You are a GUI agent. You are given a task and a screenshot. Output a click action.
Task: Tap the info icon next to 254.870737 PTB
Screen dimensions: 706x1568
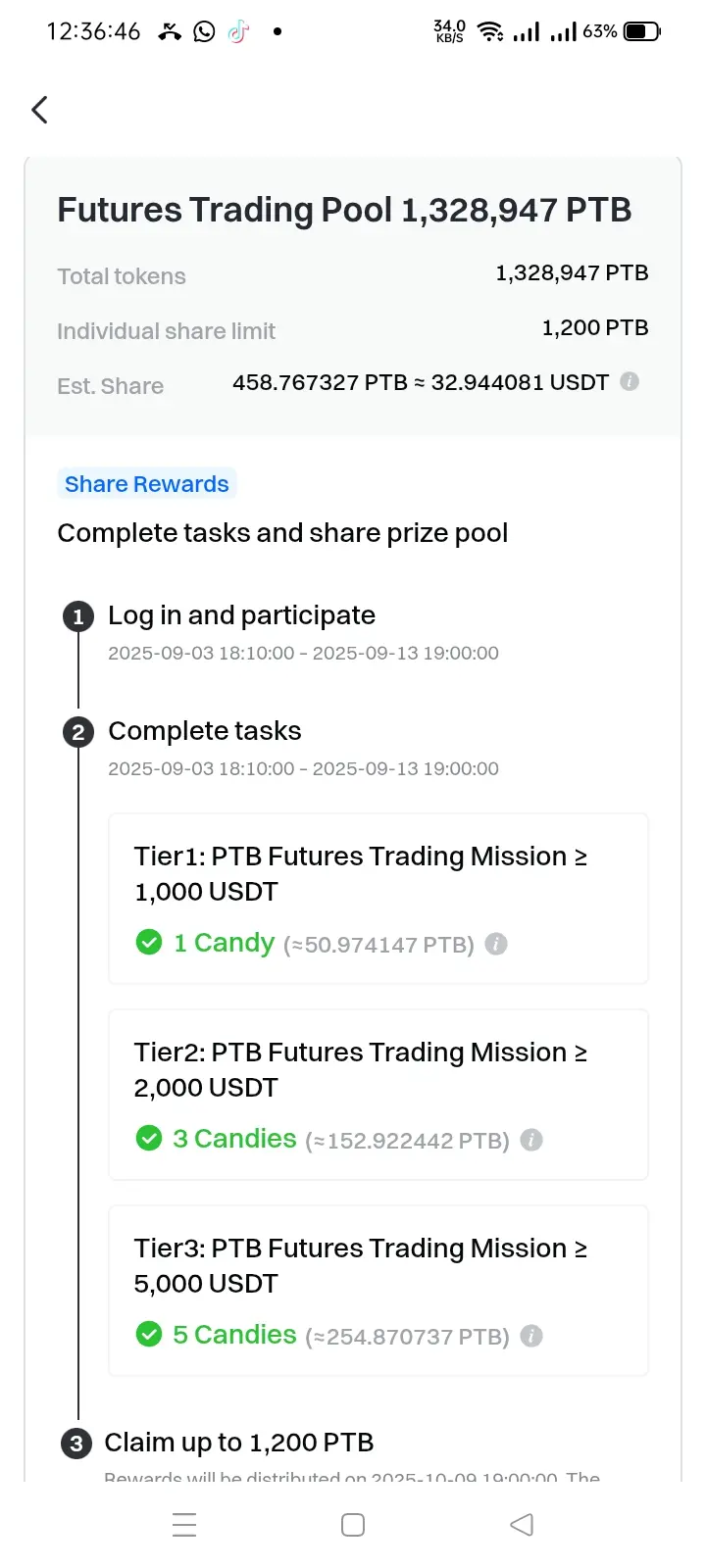[531, 1336]
